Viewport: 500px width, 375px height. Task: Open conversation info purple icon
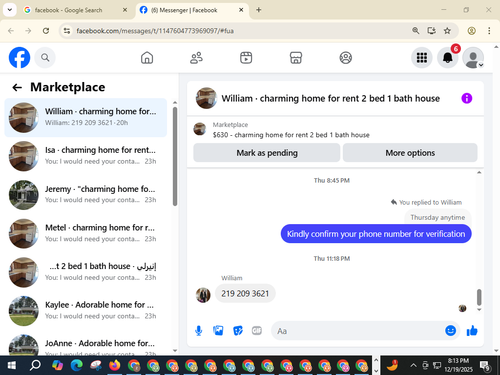(x=467, y=98)
